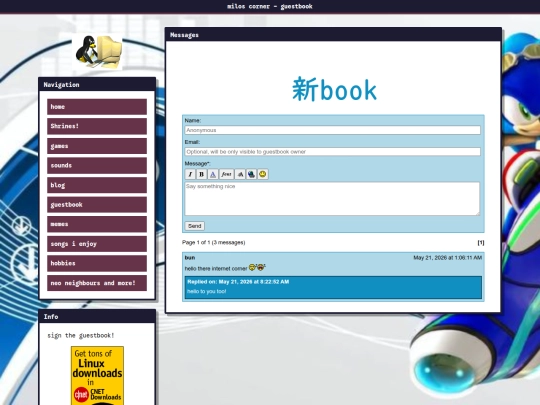Click the 'hello to you too!' reply

point(207,291)
